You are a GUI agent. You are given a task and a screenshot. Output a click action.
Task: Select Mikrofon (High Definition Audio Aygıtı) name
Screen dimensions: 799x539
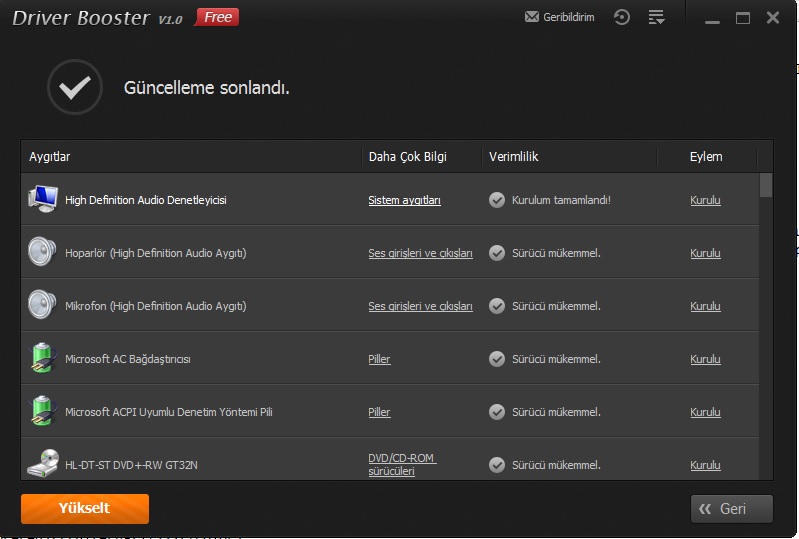click(155, 306)
